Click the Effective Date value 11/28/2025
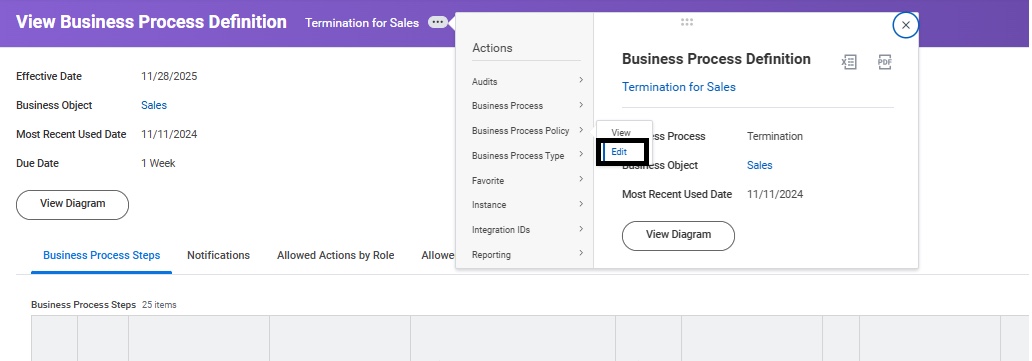Image resolution: width=1032 pixels, height=361 pixels. click(x=169, y=76)
